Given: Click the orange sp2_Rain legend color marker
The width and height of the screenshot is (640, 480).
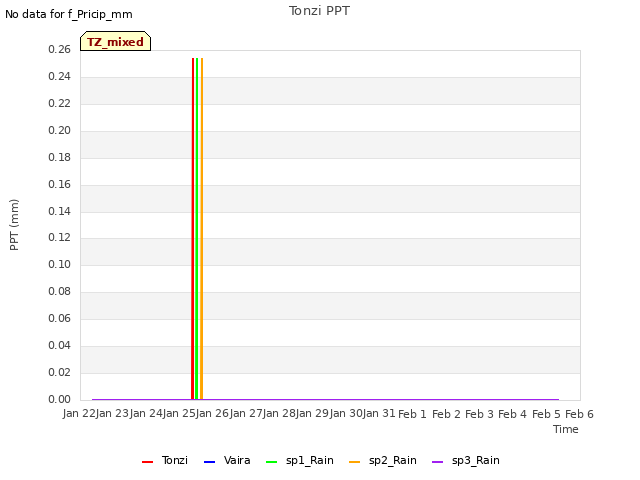Looking at the screenshot, I should (355, 462).
